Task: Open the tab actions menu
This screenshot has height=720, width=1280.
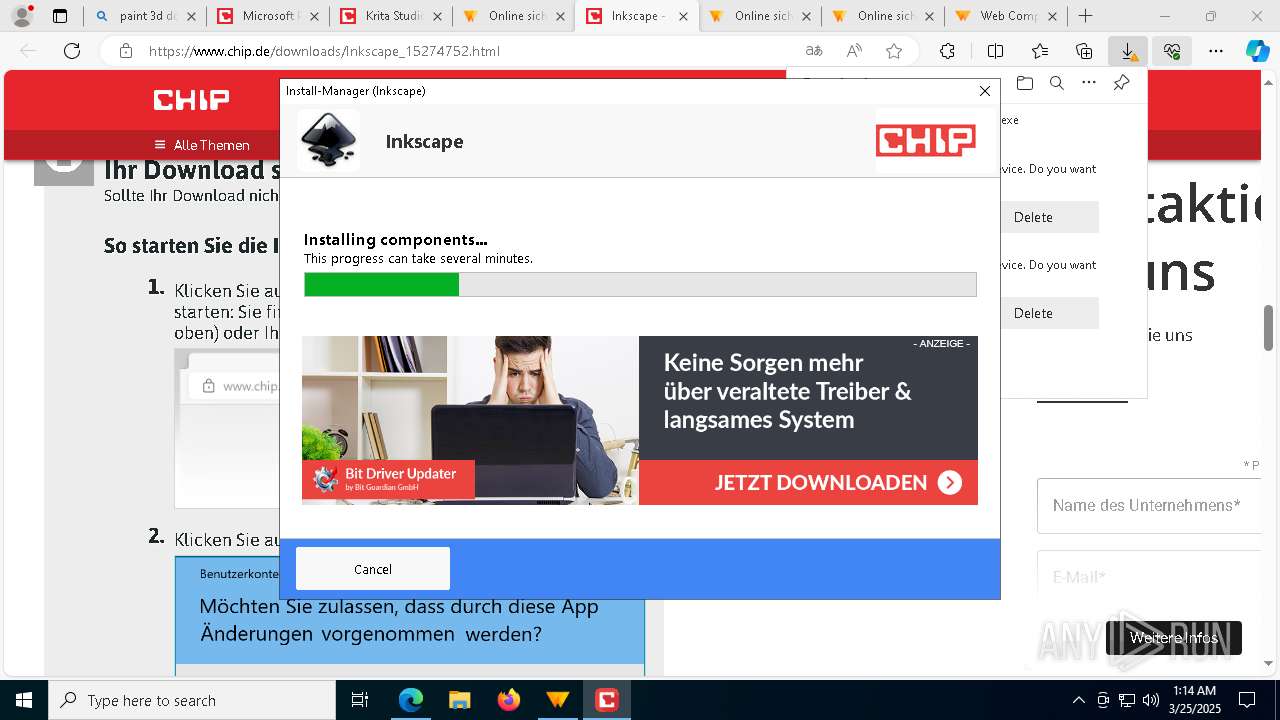Action: pos(60,16)
